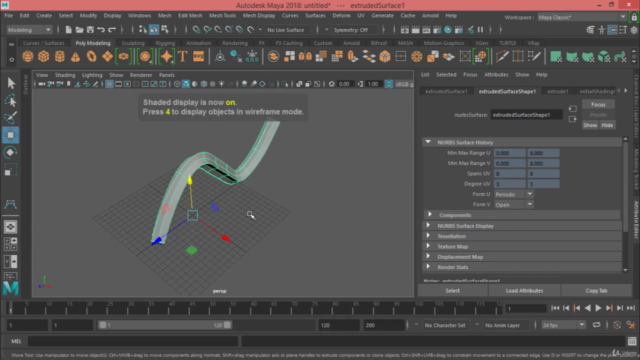
Task: Open the Workspace Maya Classic dropdown
Action: point(582,17)
